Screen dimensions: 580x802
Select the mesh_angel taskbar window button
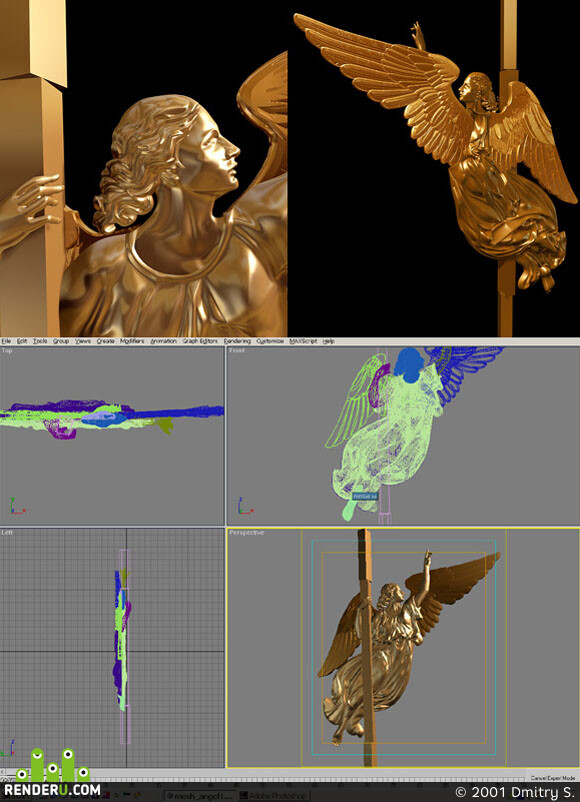tap(200, 796)
